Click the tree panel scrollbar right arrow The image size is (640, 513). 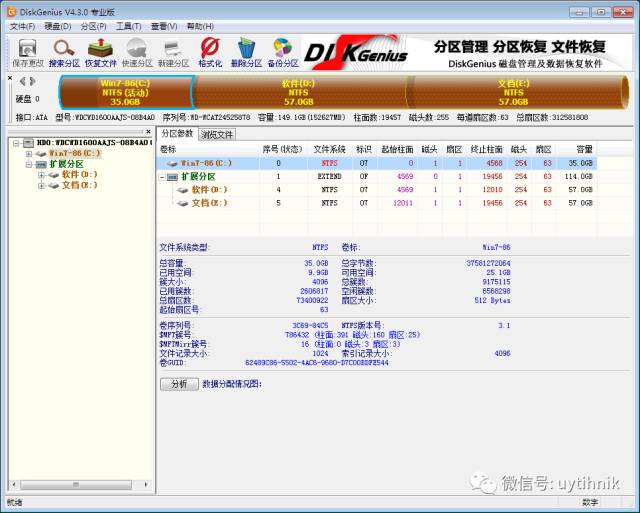pos(146,485)
